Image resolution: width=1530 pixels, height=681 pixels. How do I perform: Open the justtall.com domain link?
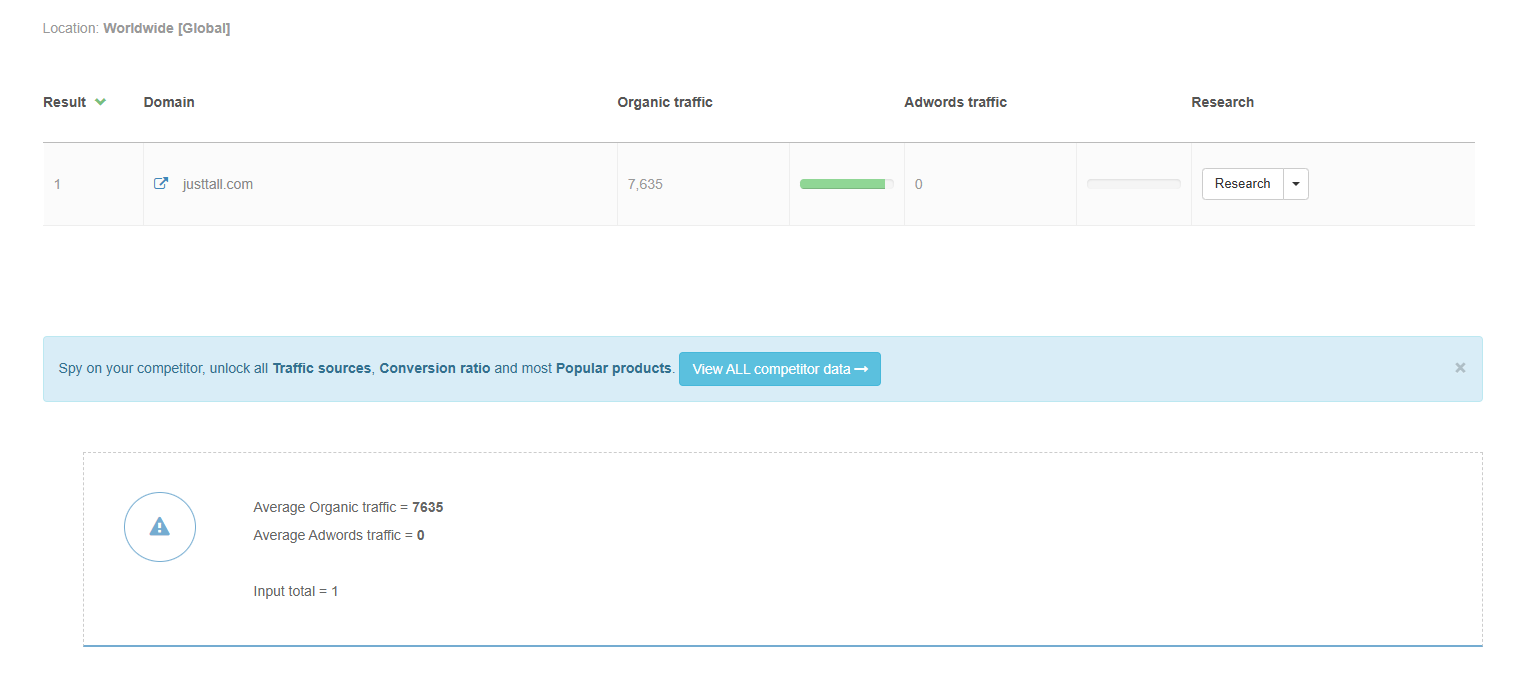218,184
